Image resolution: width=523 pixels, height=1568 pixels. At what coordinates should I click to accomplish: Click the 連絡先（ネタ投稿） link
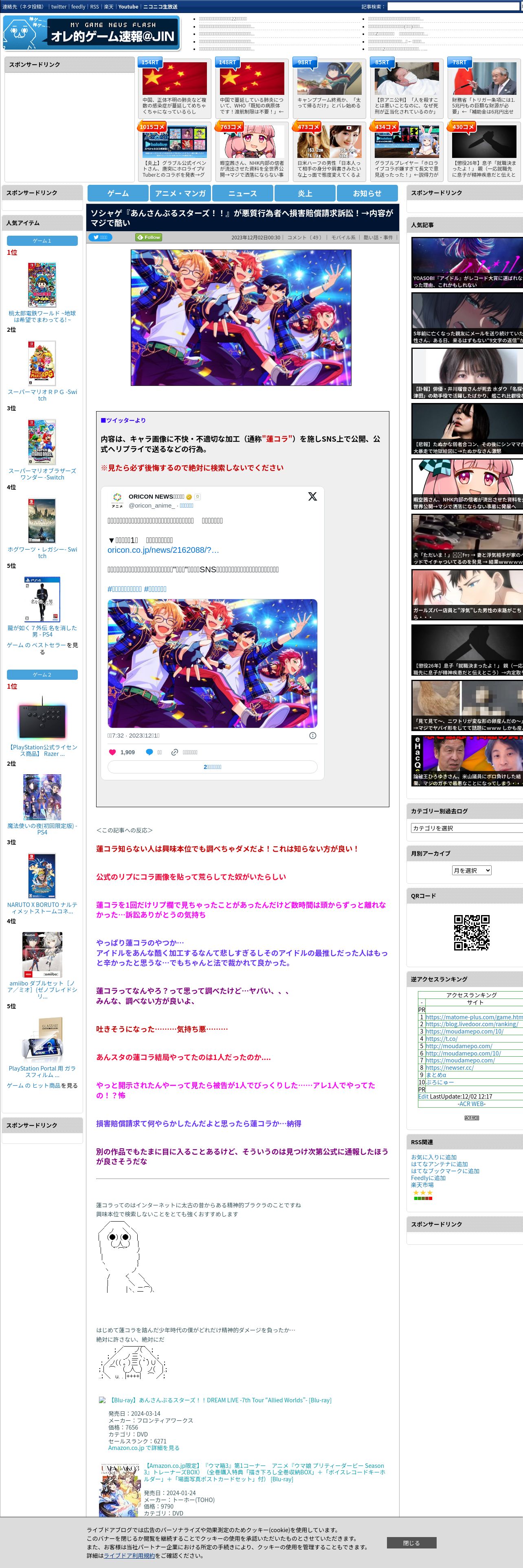[23, 7]
